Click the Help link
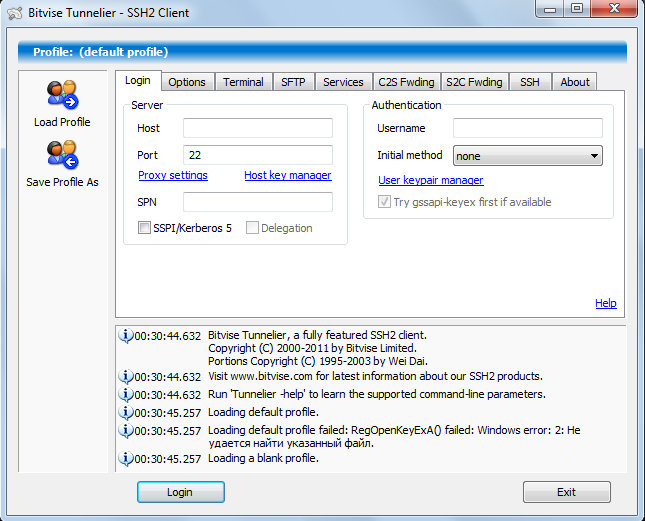645x521 pixels. tap(606, 303)
